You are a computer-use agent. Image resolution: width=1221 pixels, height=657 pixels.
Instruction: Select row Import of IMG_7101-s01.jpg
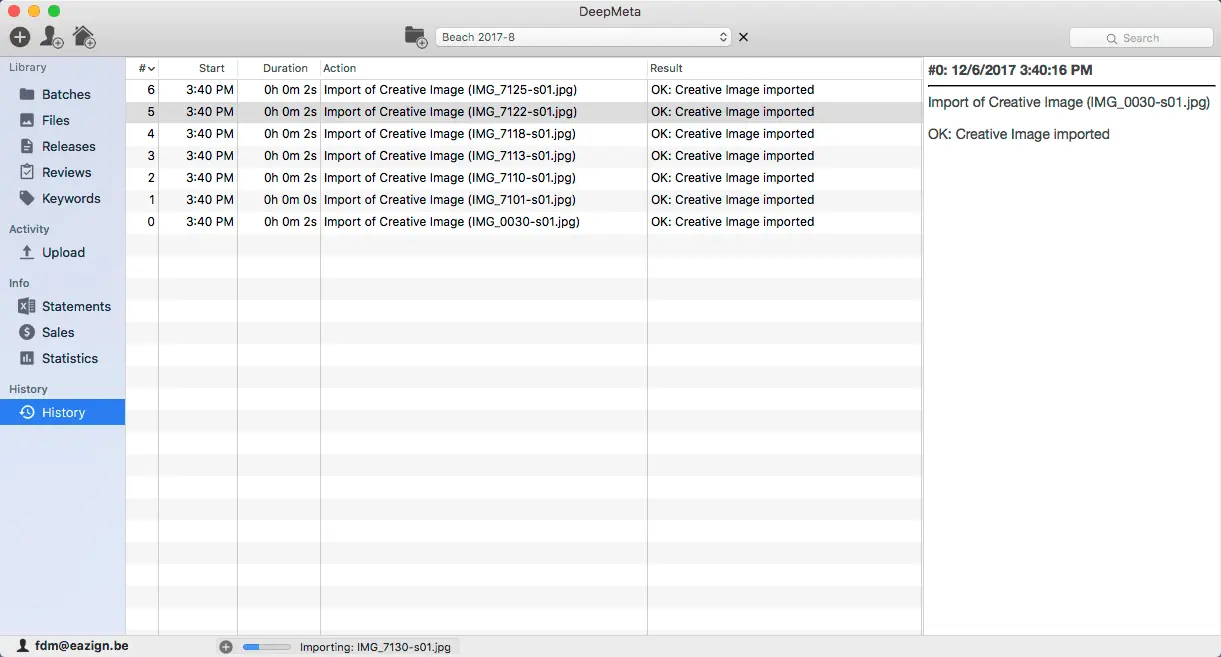tap(524, 200)
